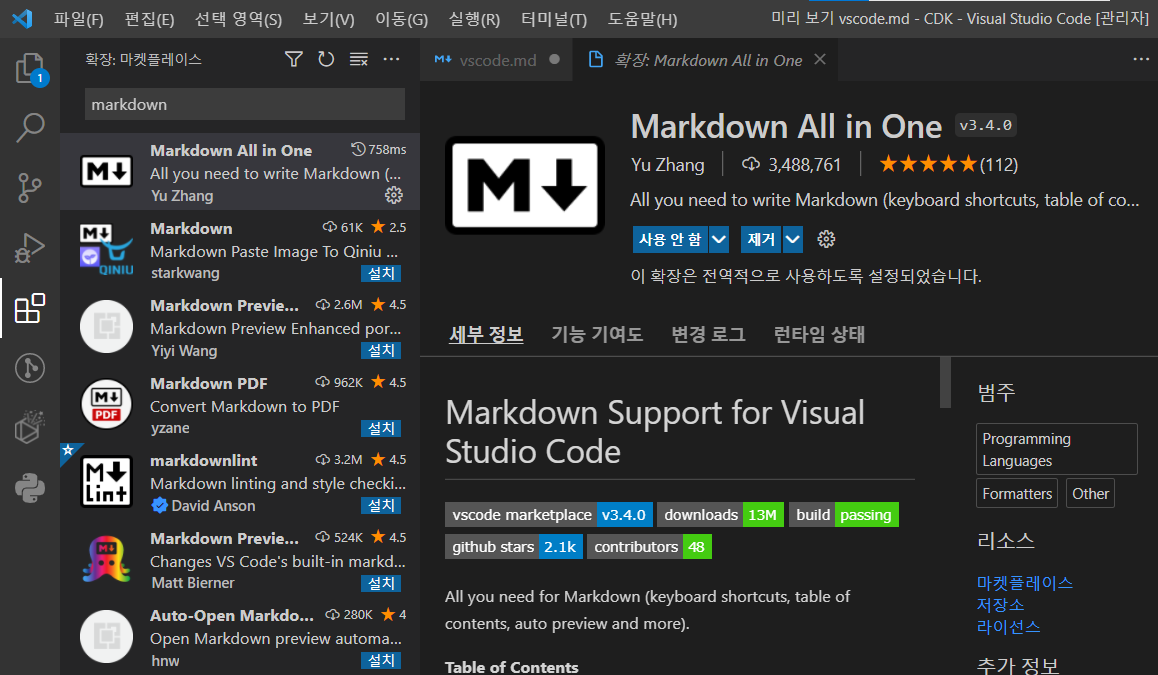Switch to the vscode.md editor tab
Image resolution: width=1158 pixels, height=675 pixels.
pos(496,60)
